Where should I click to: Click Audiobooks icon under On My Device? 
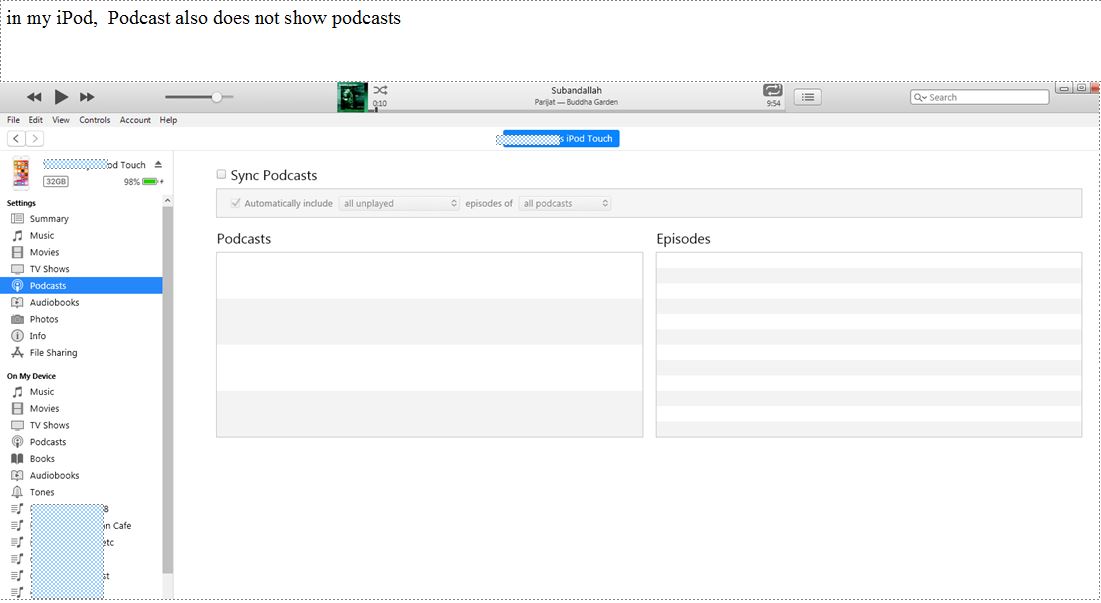18,476
